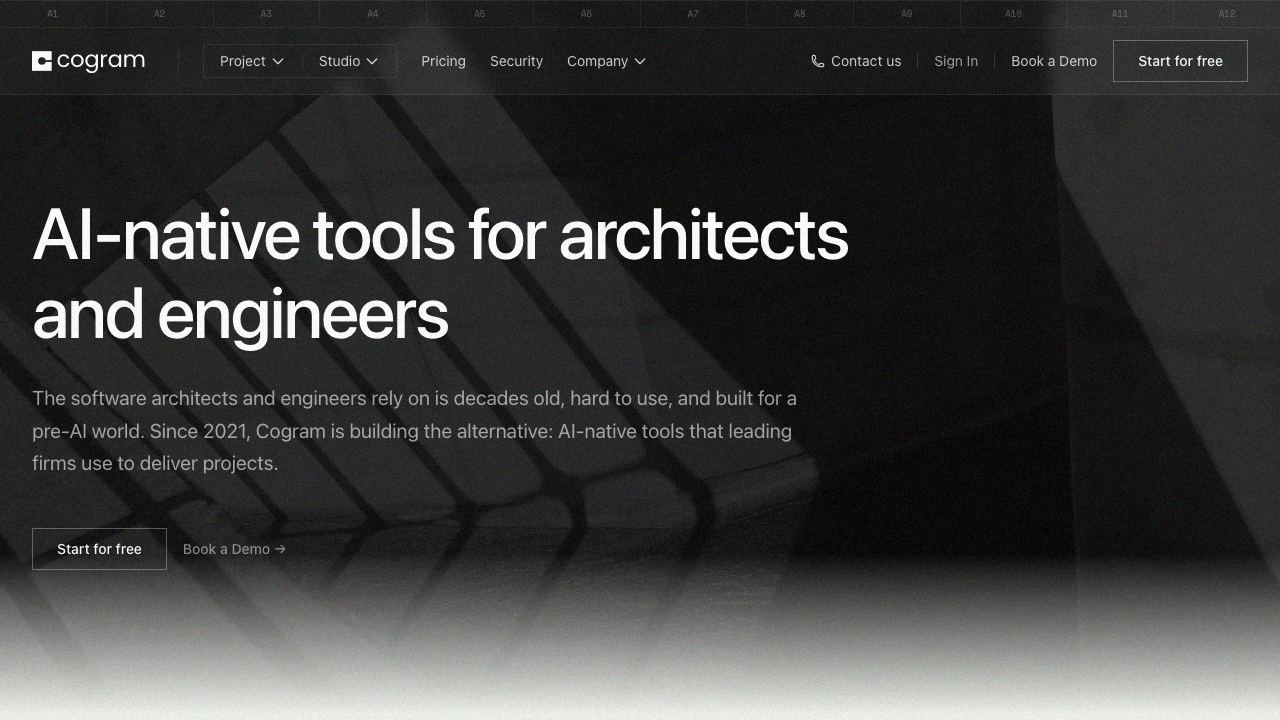Click the headline AI-native tools for architects
Image resolution: width=1280 pixels, height=720 pixels.
[440, 275]
